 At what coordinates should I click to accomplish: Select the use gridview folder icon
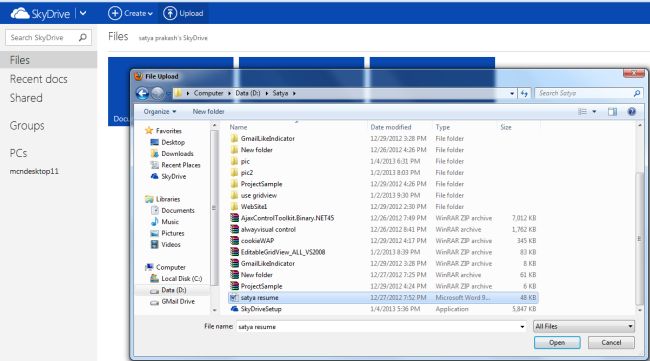pyautogui.click(x=235, y=195)
